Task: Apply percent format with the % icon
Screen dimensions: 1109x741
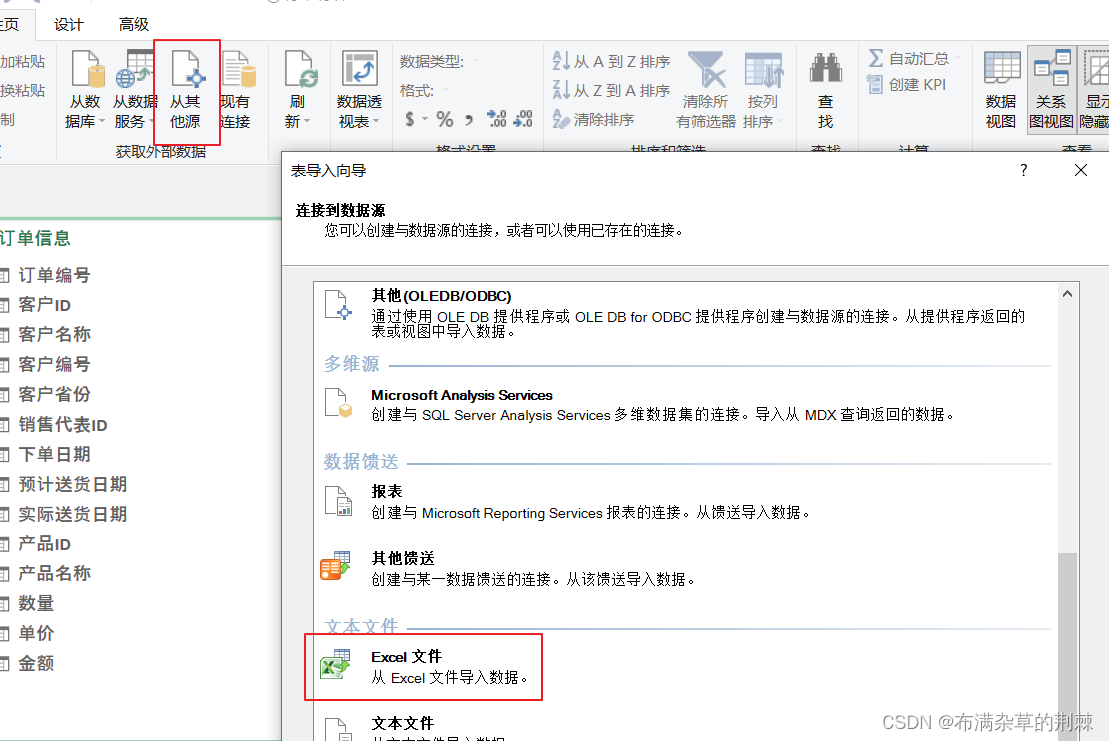Action: (444, 119)
